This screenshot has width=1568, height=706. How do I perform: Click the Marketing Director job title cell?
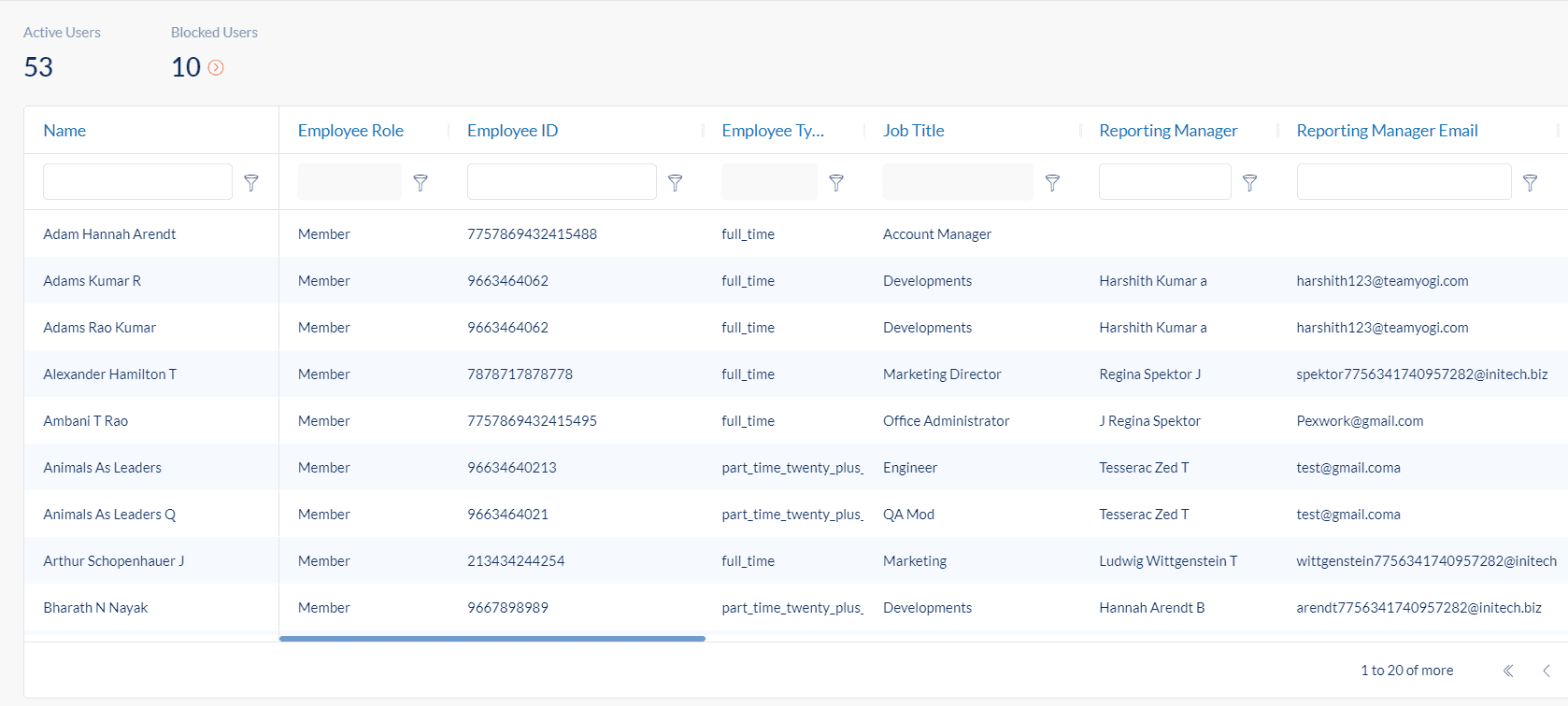click(942, 374)
